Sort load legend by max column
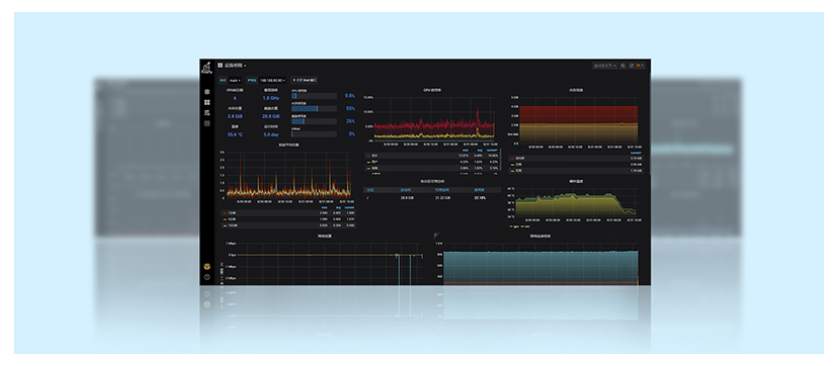Screen dimensions: 838x366 pos(324,207)
